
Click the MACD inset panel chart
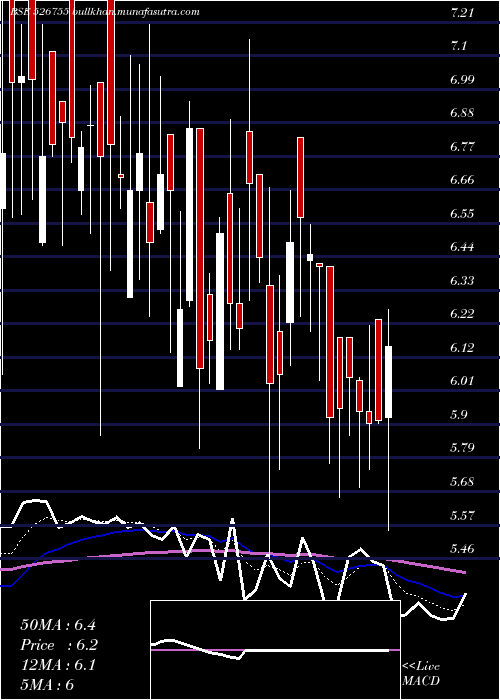pos(275,650)
